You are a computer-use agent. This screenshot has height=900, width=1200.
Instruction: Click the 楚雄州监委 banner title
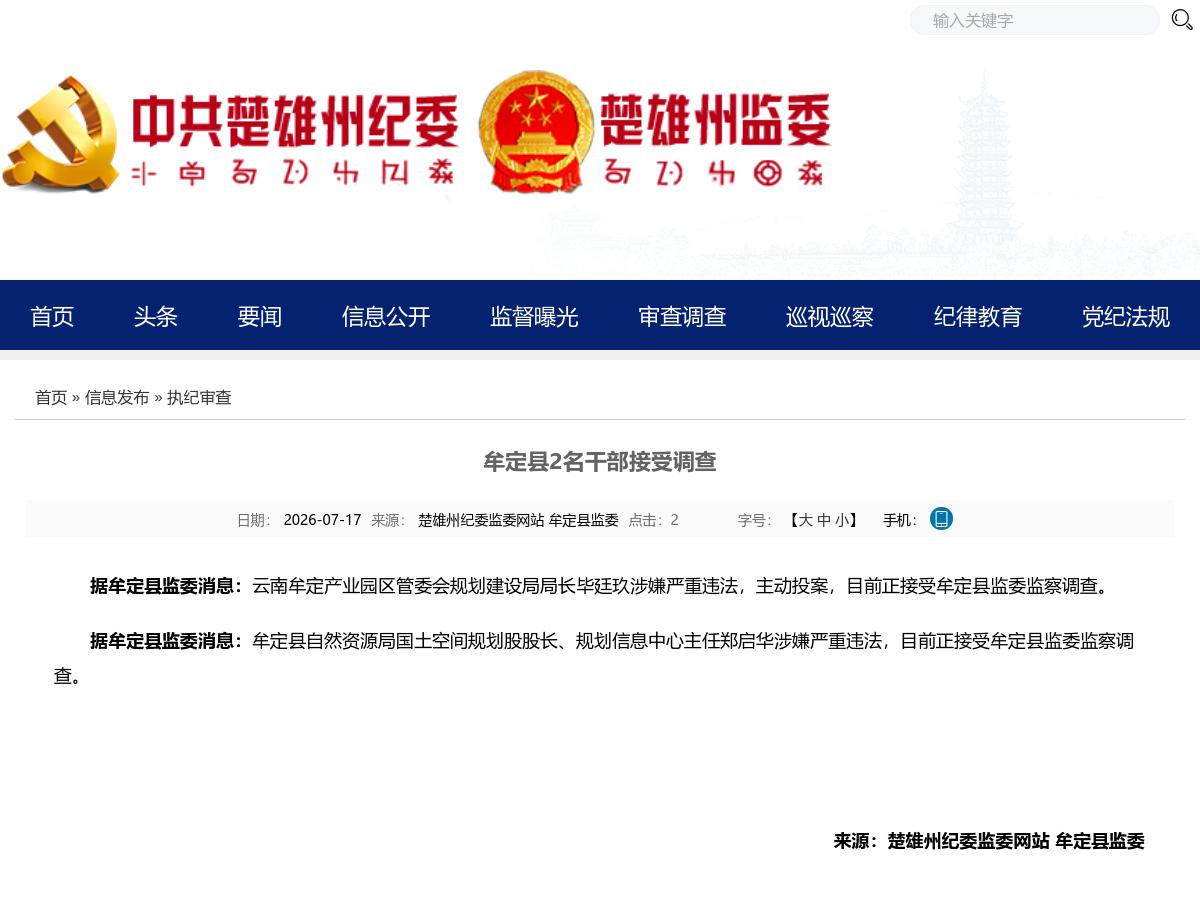click(x=715, y=120)
